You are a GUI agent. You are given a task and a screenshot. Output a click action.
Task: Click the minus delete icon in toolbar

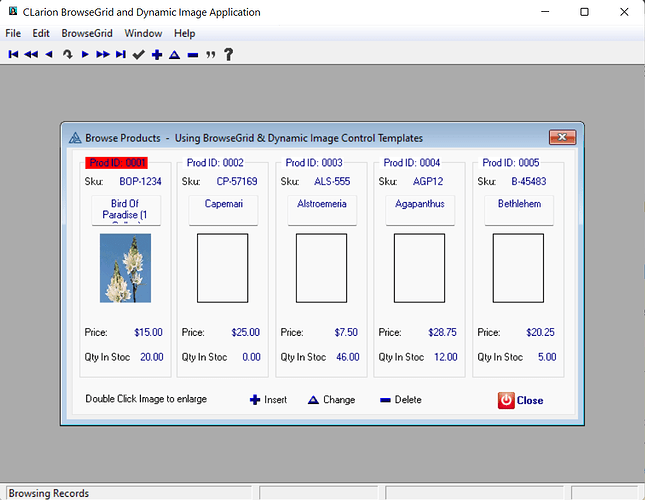(192, 55)
